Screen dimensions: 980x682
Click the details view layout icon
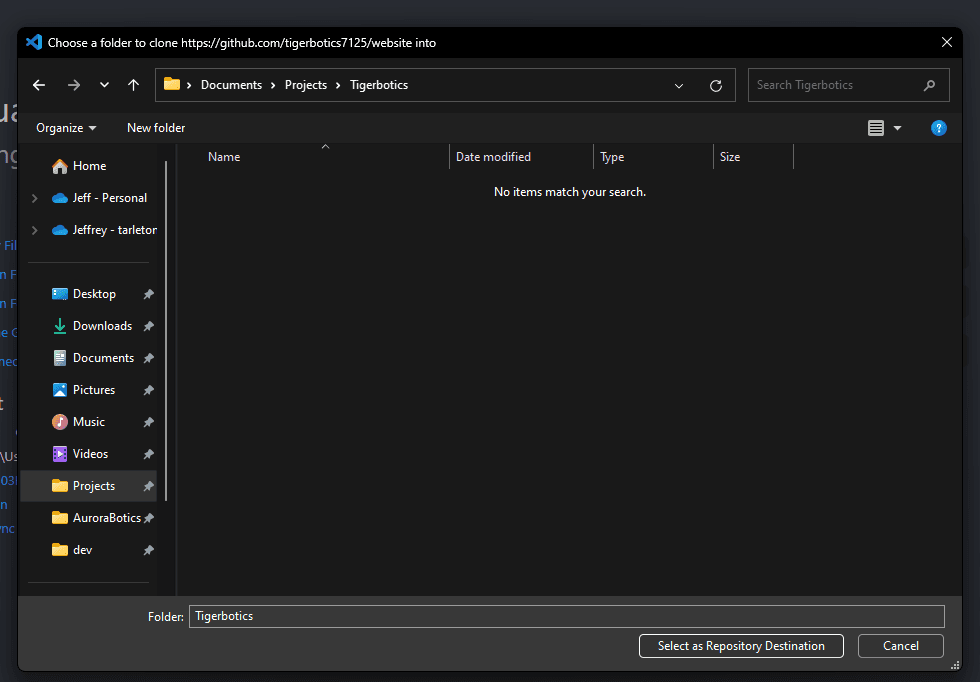(877, 128)
